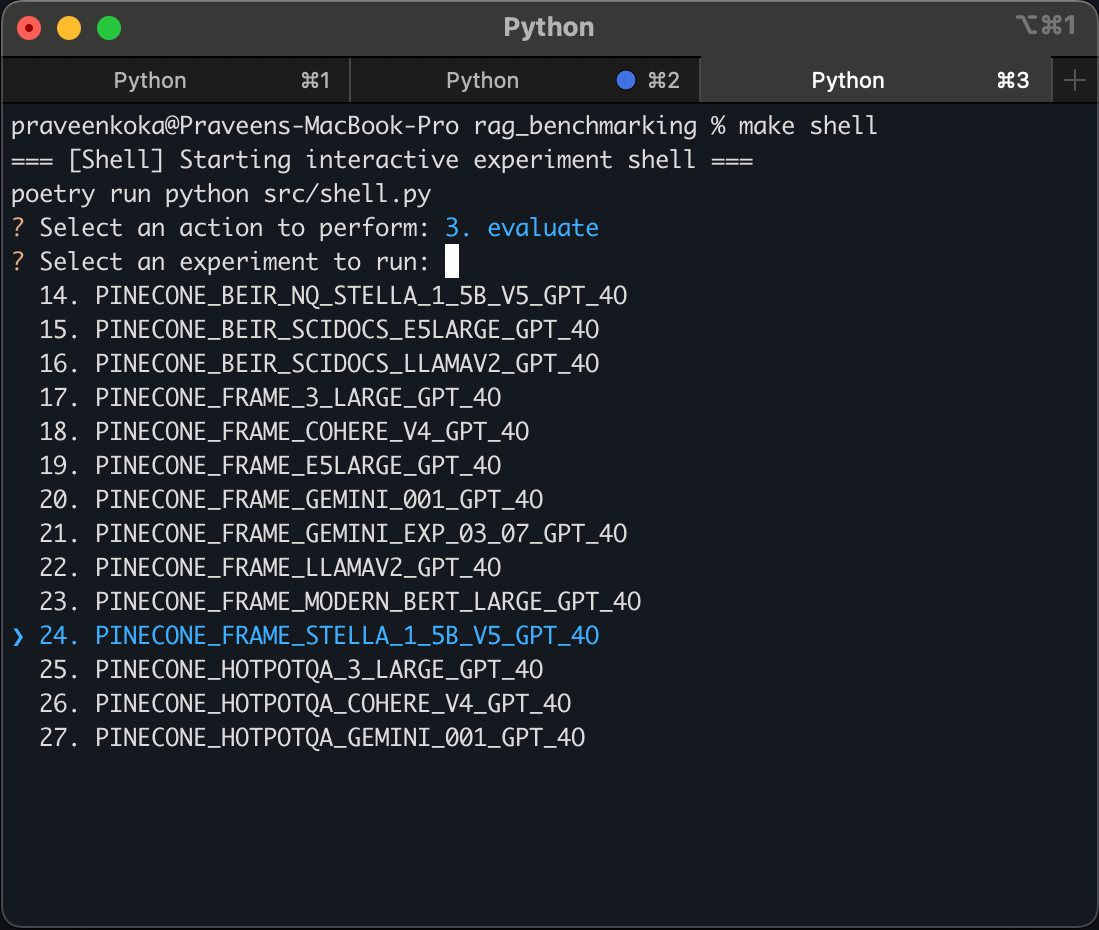This screenshot has width=1099, height=930.
Task: Select experiment 16 PINECONE_BEIR_SCIDOCS_LLAMAV2_GPT_4O
Action: (319, 364)
